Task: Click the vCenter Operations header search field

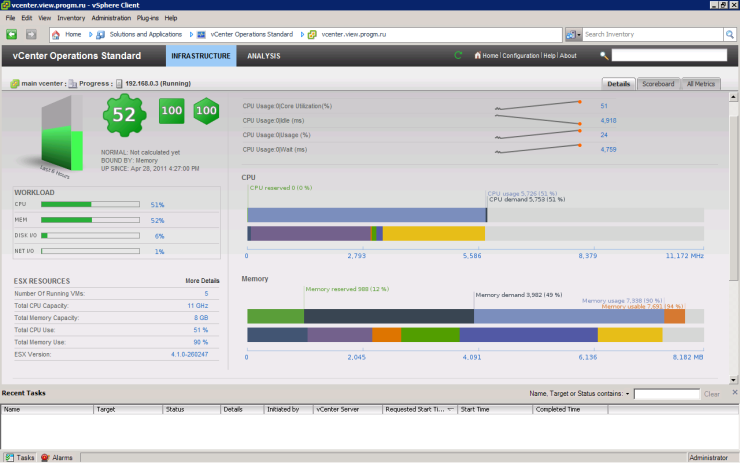Action: click(x=669, y=55)
